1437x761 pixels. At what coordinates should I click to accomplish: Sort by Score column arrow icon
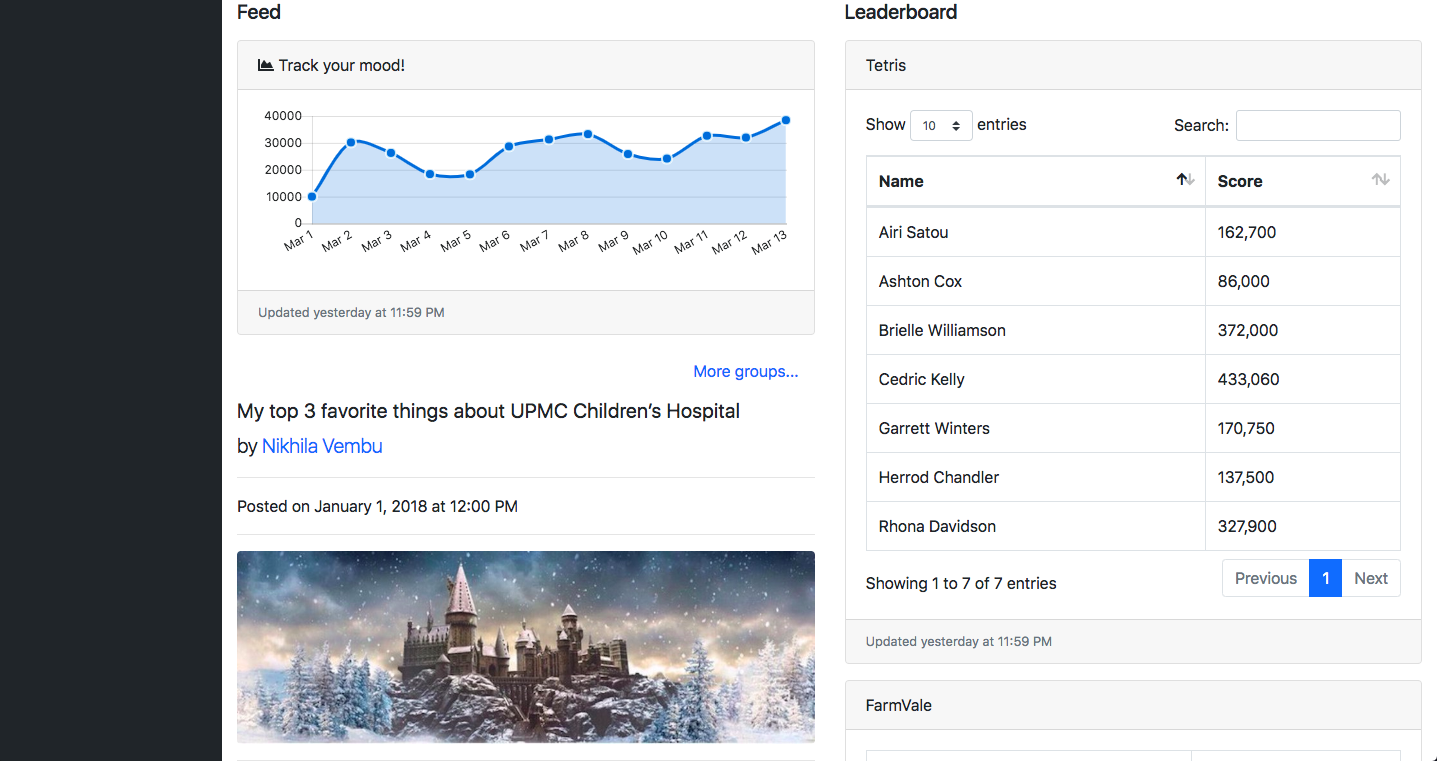[x=1380, y=180]
